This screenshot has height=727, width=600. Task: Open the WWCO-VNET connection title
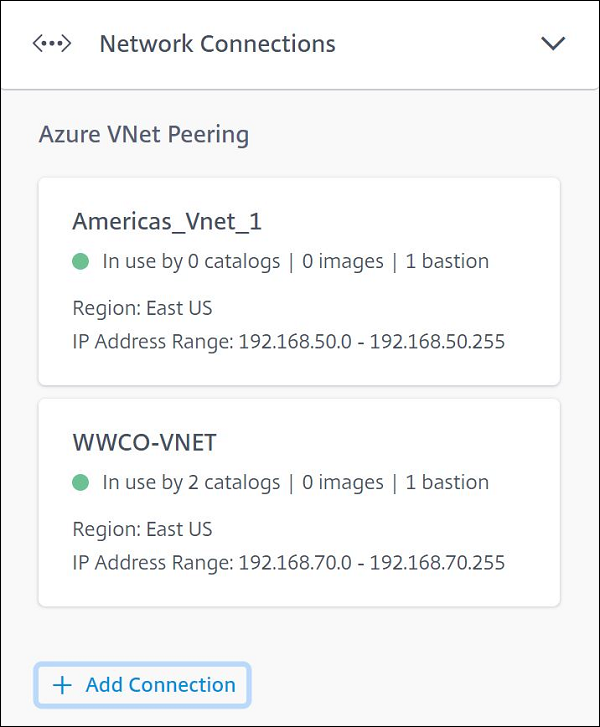coord(145,442)
